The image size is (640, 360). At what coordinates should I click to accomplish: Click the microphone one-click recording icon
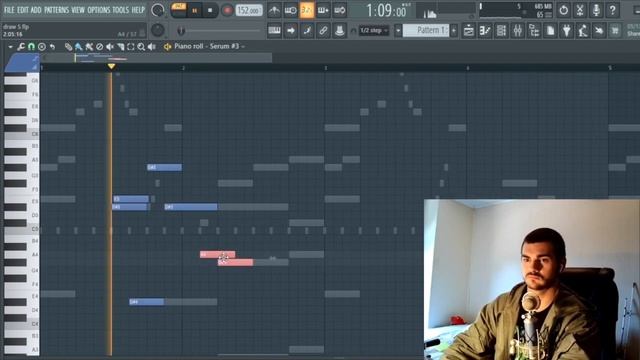[596, 10]
